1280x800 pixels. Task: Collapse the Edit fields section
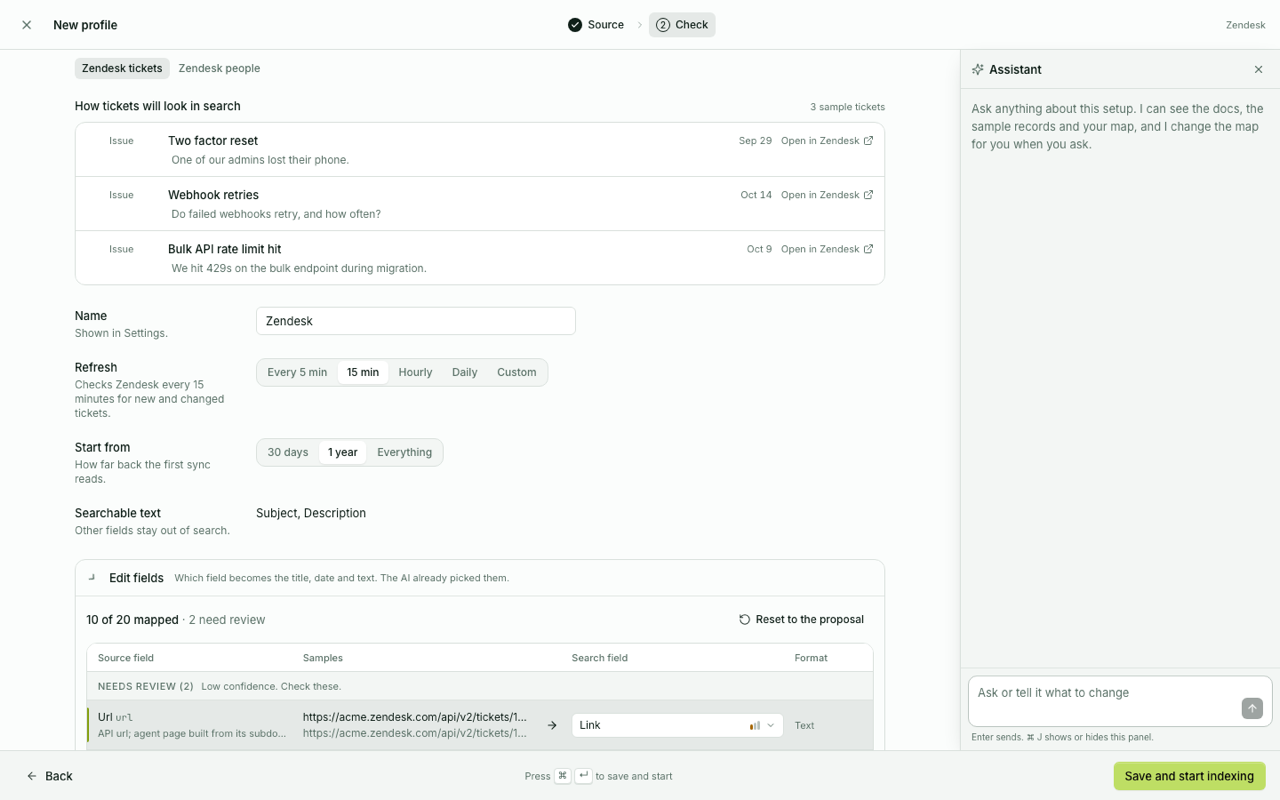click(x=92, y=578)
